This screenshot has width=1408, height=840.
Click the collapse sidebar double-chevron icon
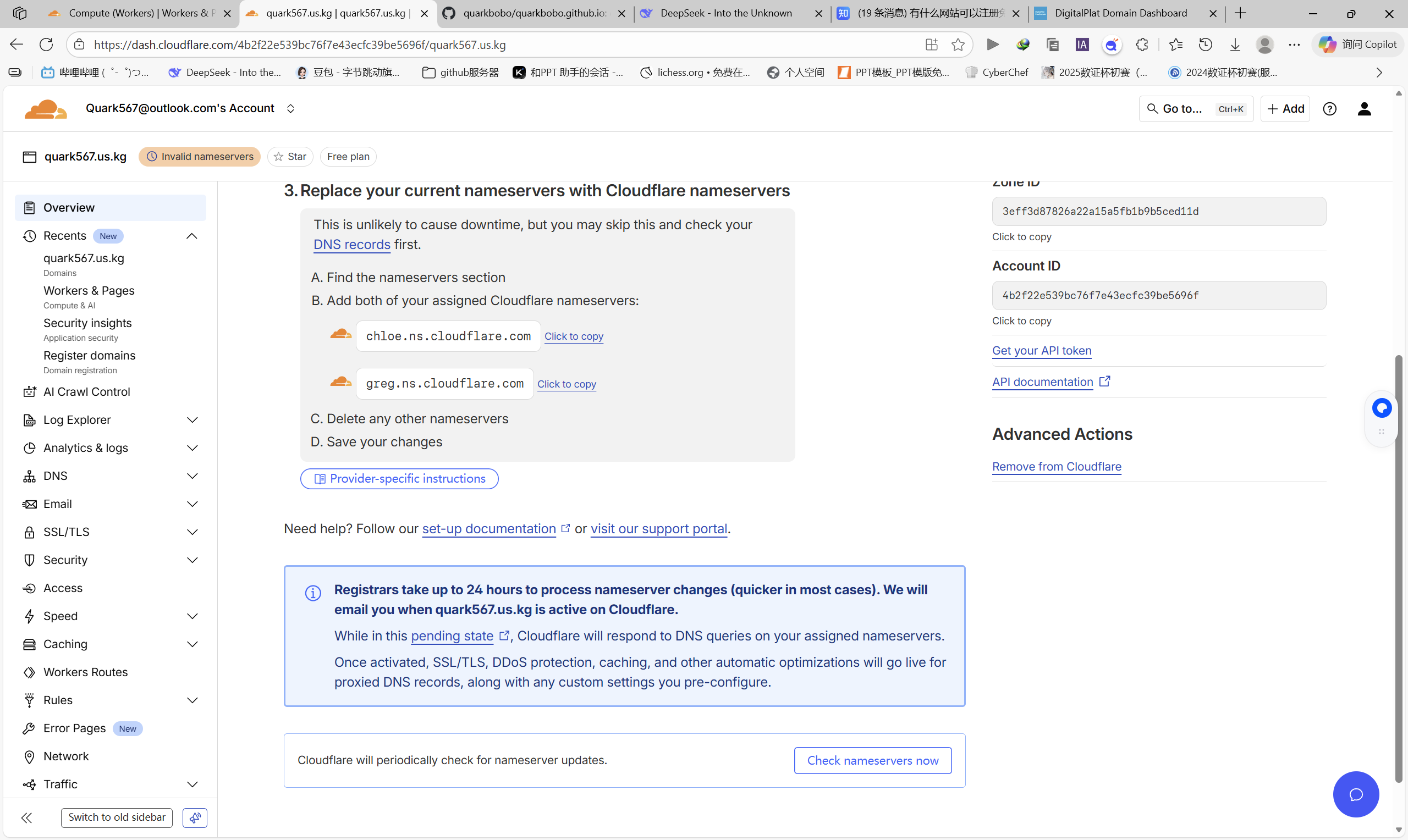(26, 817)
